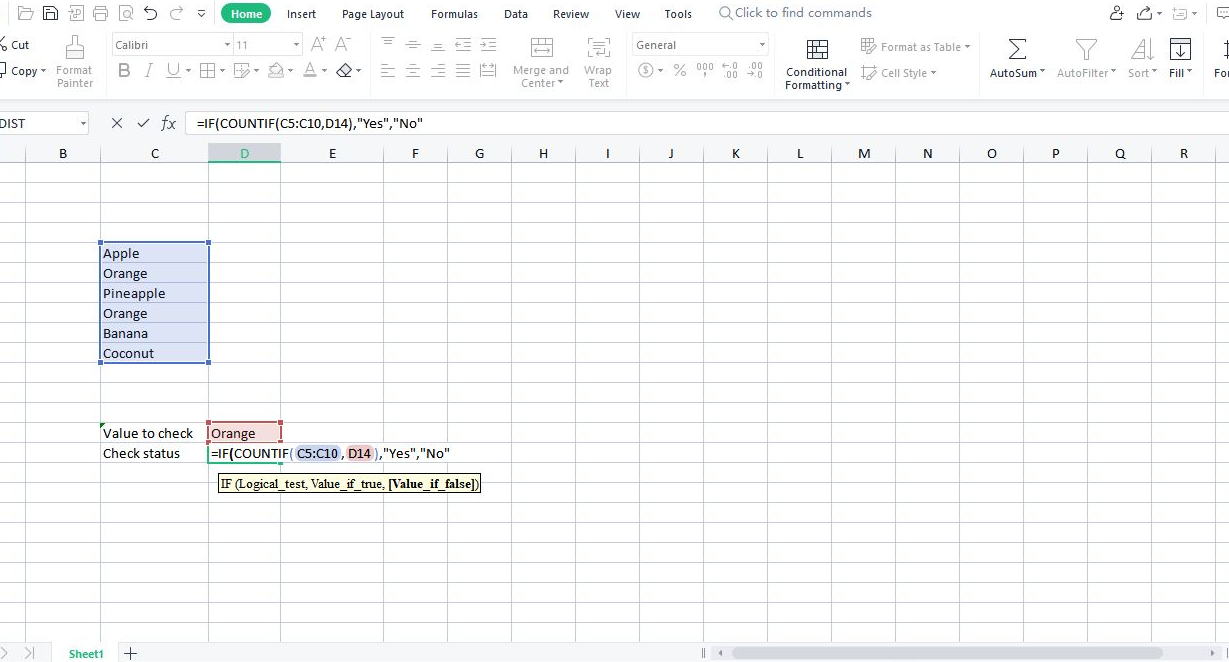Switch to the Formulas ribbon tab
The width and height of the screenshot is (1229, 662).
[x=454, y=13]
